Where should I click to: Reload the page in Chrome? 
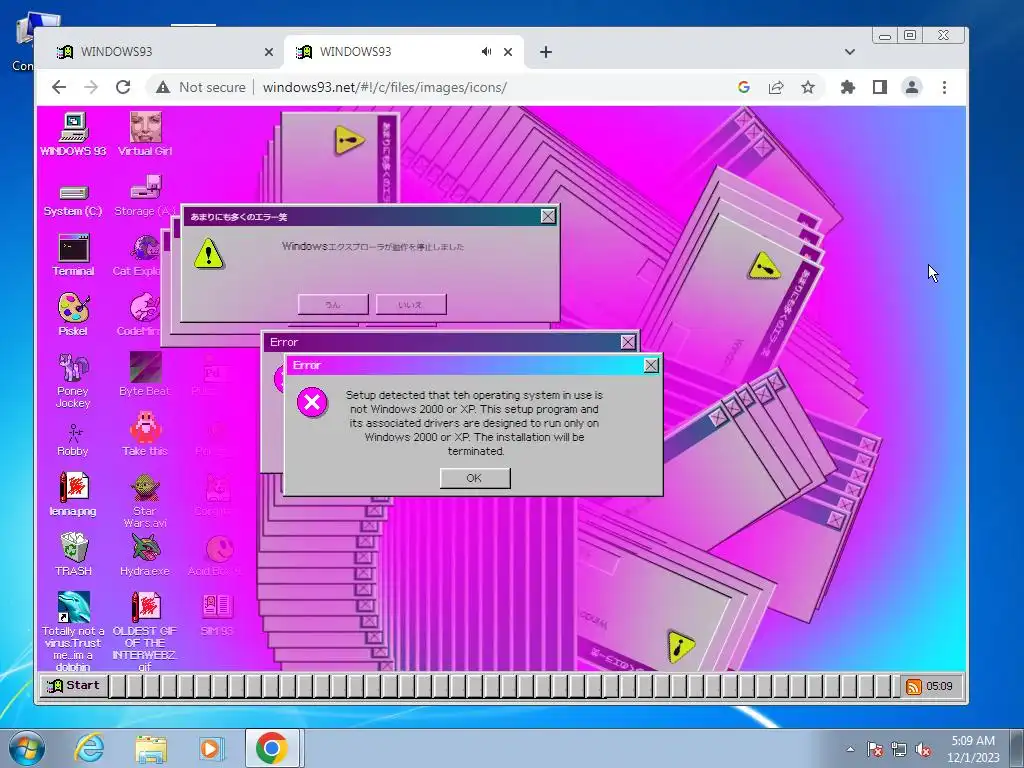[123, 87]
